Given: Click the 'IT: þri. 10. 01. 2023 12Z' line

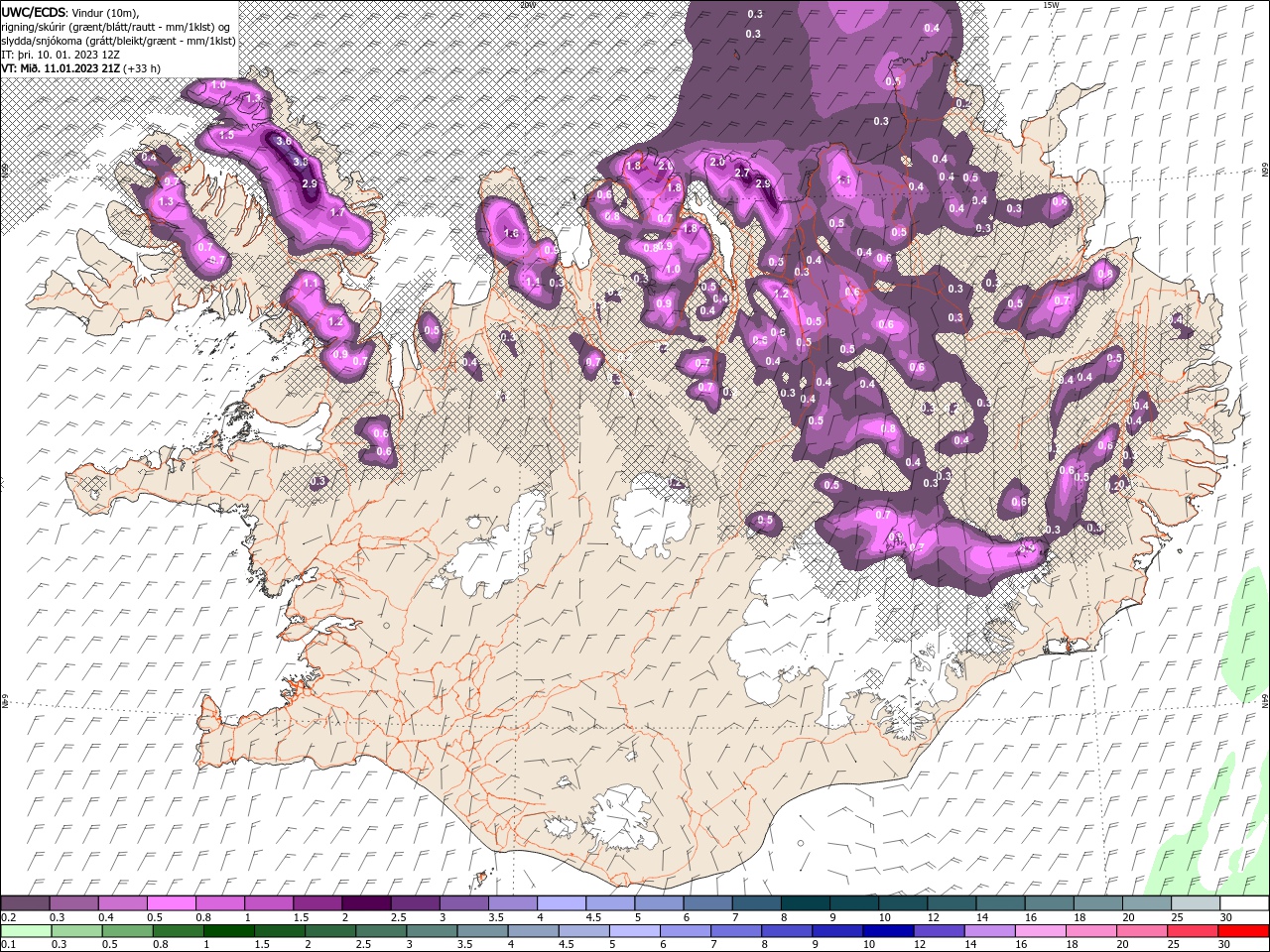Looking at the screenshot, I should (62, 55).
